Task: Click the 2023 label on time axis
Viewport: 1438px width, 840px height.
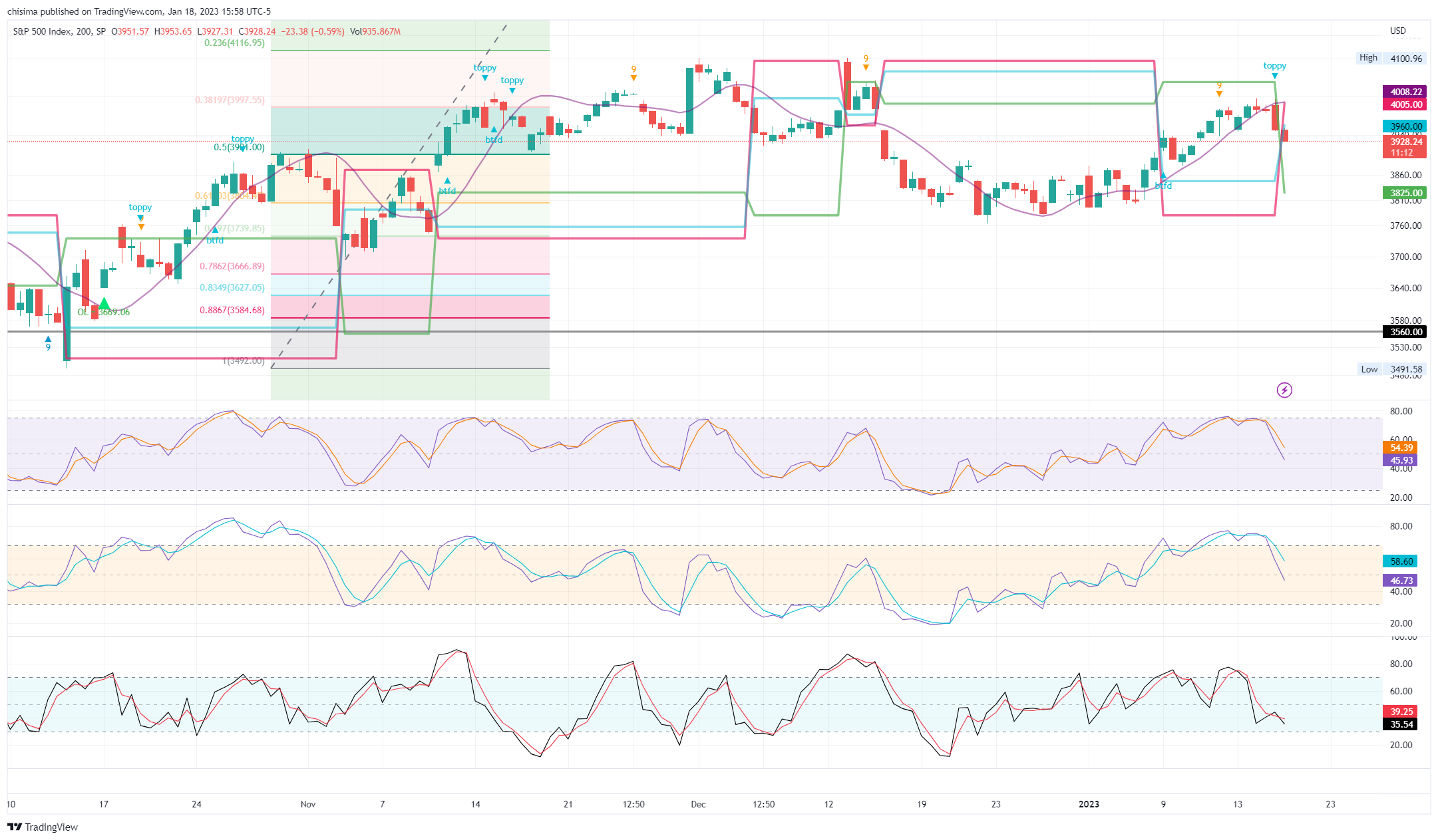Action: point(1089,804)
